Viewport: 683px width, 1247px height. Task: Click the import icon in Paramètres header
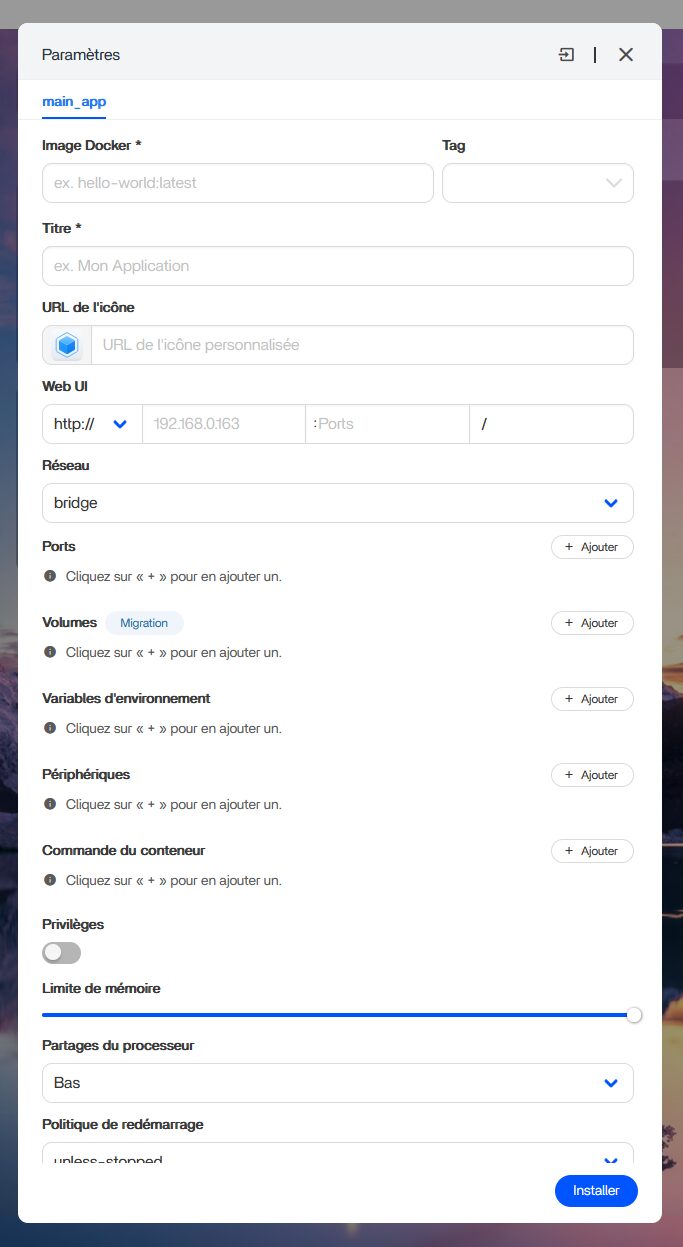point(566,55)
